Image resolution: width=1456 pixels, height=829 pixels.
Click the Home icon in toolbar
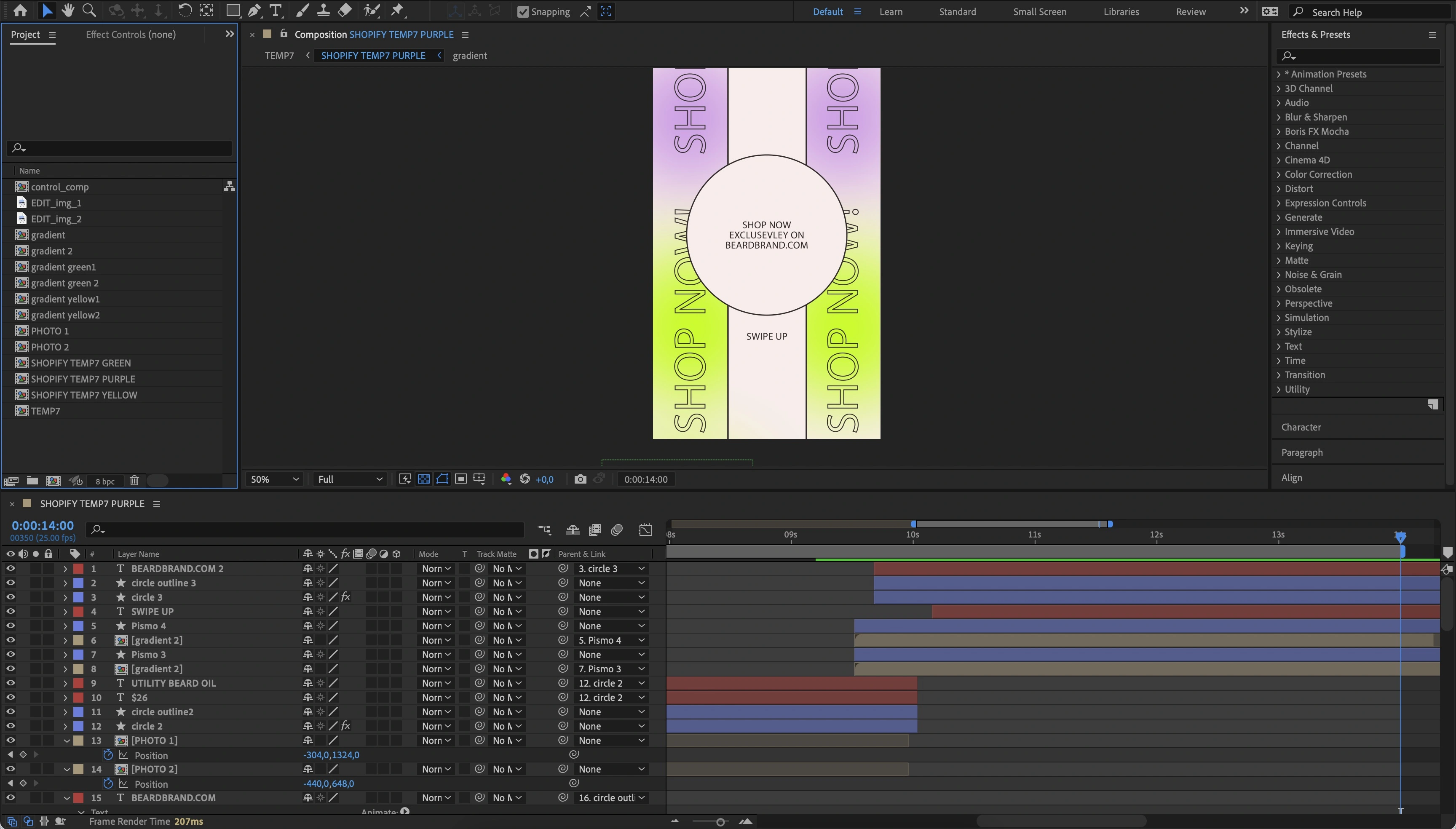pos(20,10)
